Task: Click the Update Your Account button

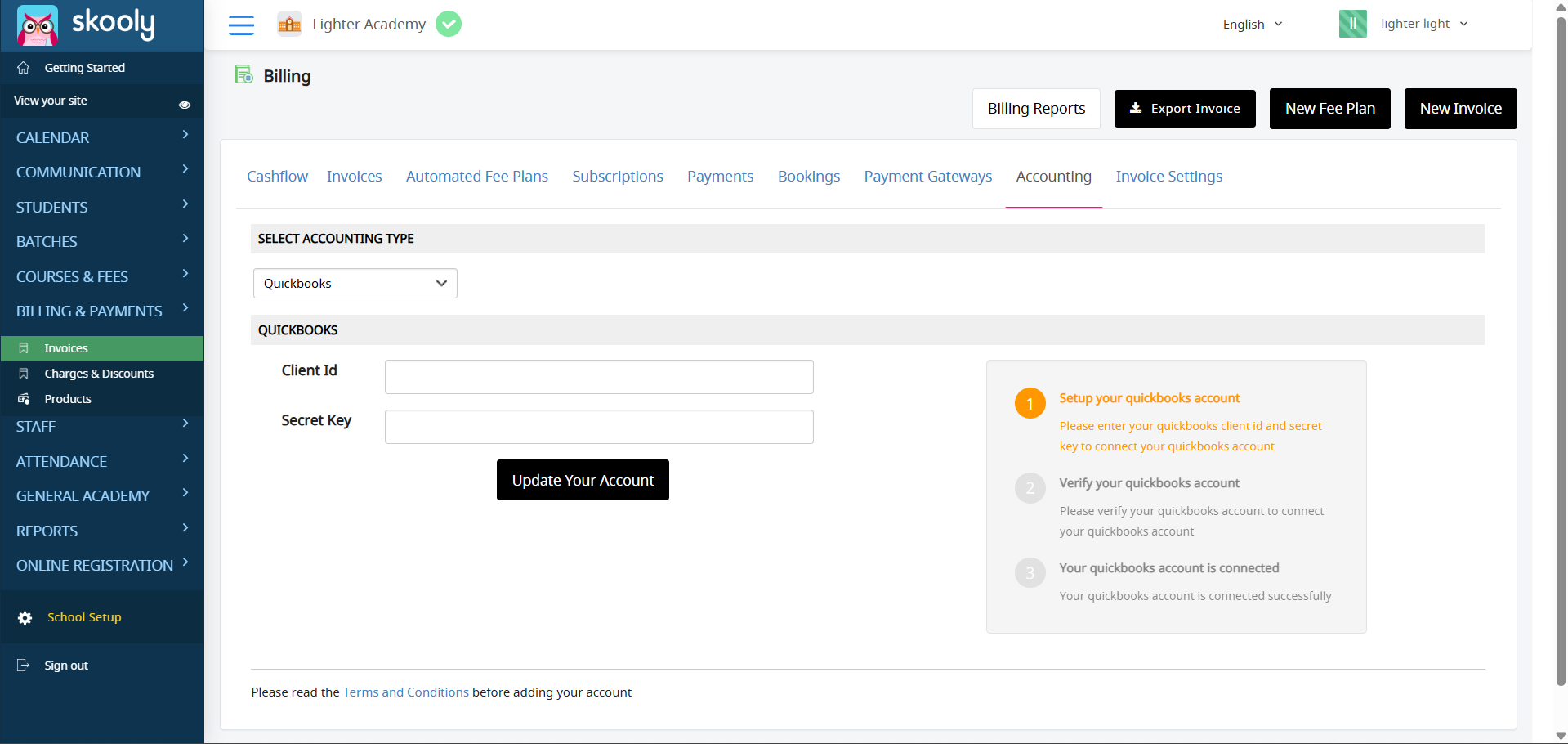Action: 583,480
